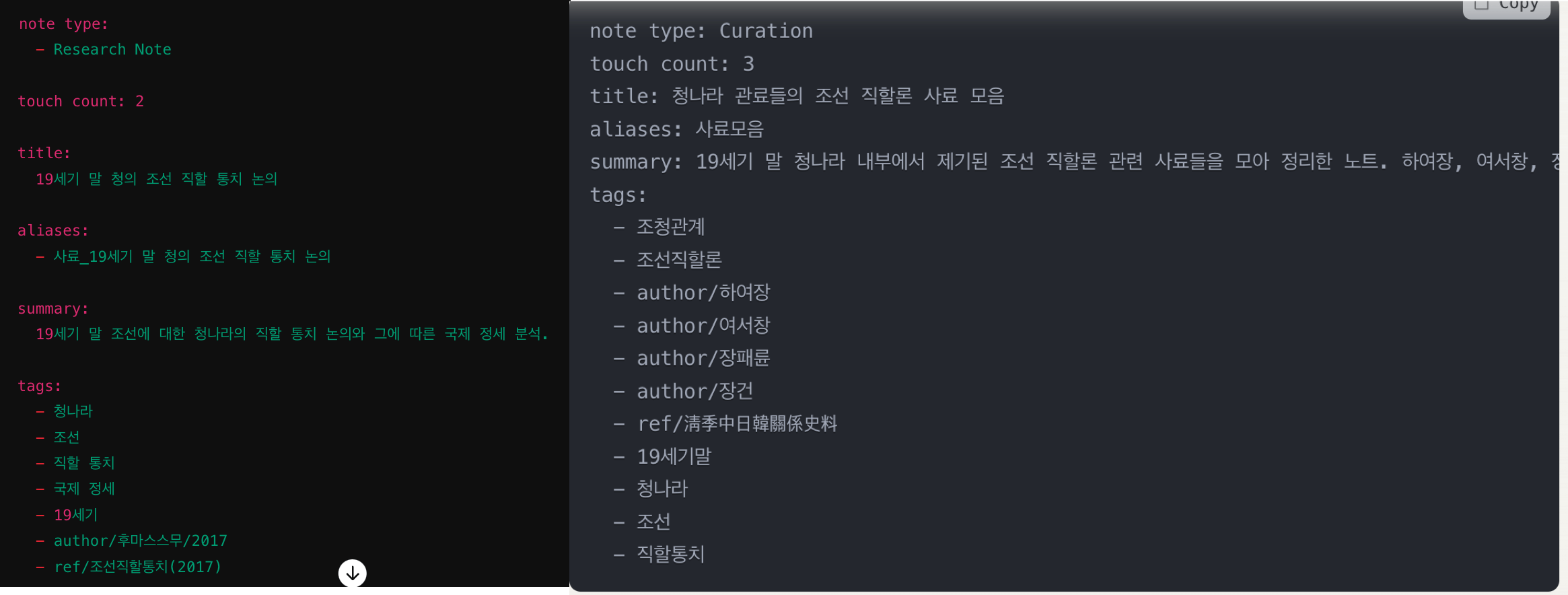Viewport: 1568px width, 595px height.
Task: Click the author/여서창 tag
Action: tap(703, 326)
